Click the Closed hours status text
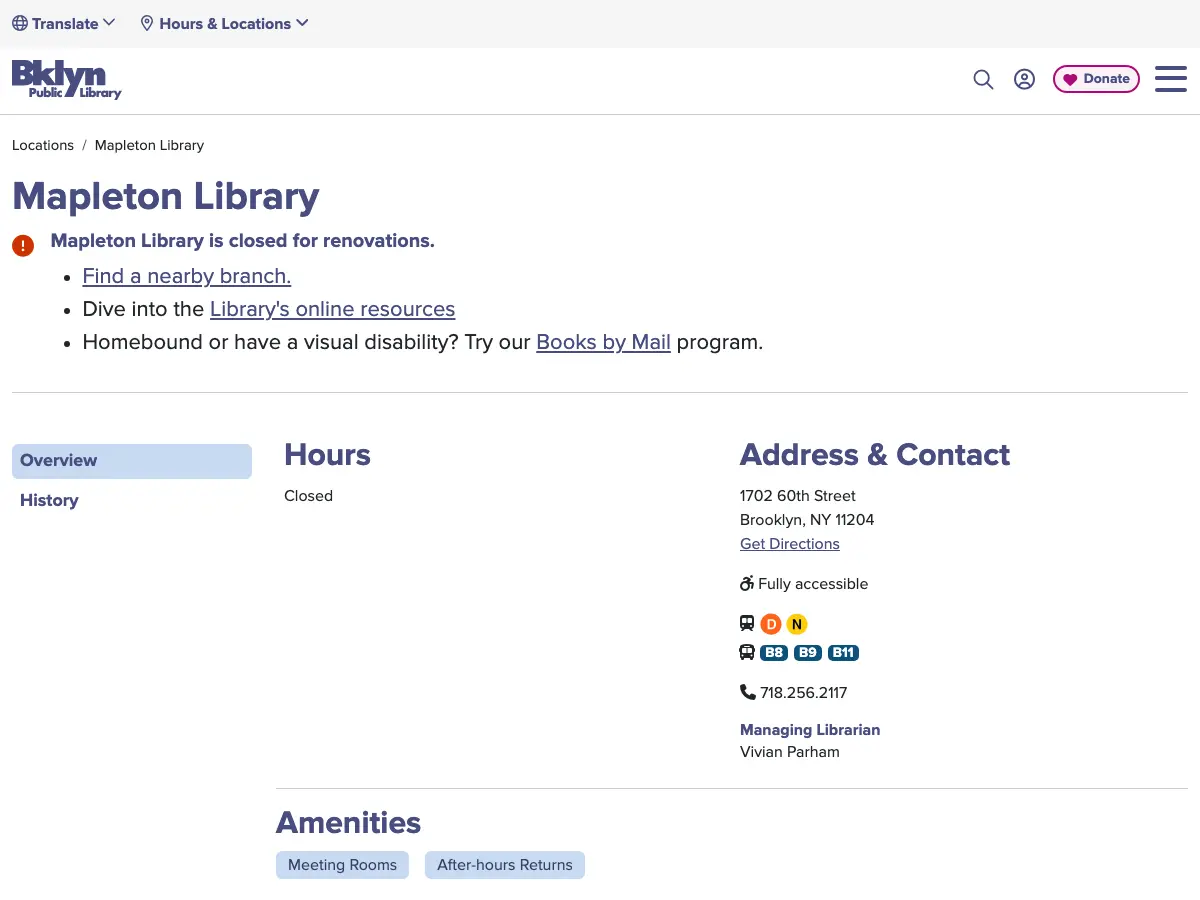 [x=308, y=496]
